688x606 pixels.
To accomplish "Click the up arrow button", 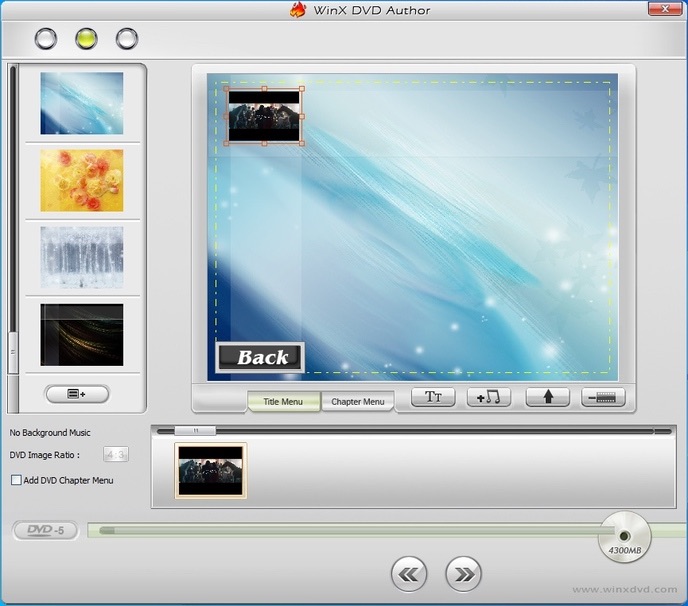I will (548, 397).
